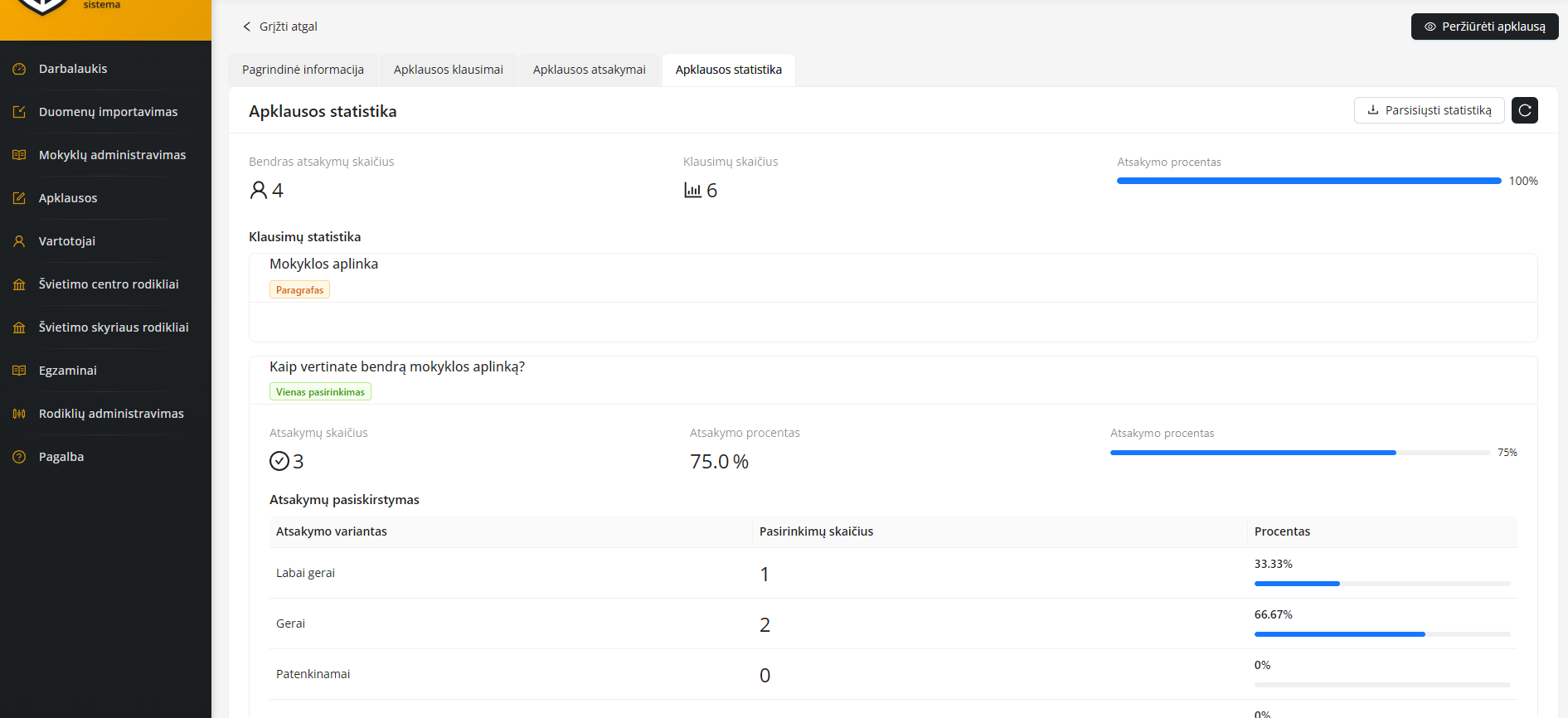Open the Apklausos statistika tab
The height and width of the screenshot is (718, 1568).
coord(728,70)
